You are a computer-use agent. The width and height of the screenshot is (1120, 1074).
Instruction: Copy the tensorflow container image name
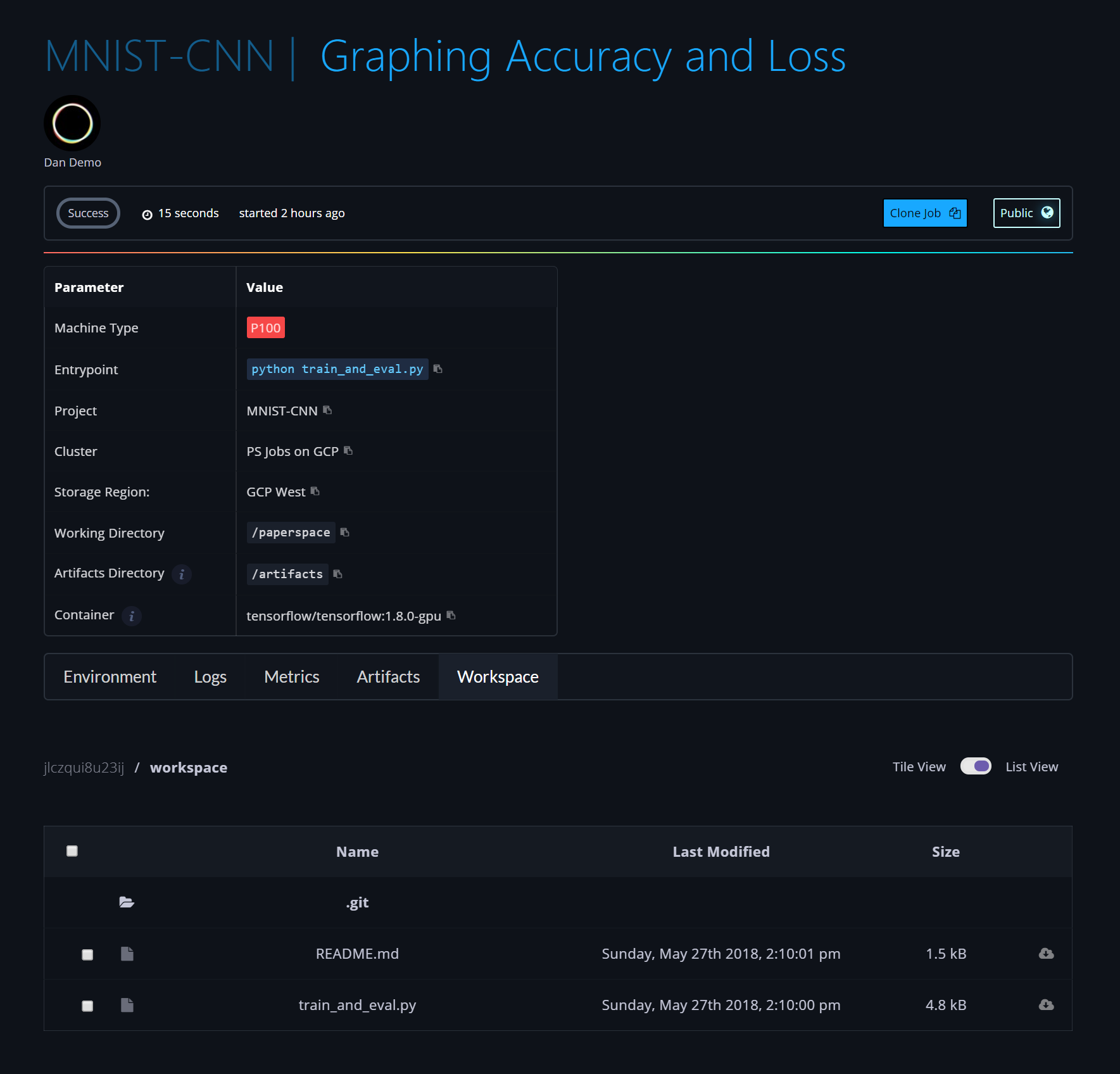click(x=451, y=616)
